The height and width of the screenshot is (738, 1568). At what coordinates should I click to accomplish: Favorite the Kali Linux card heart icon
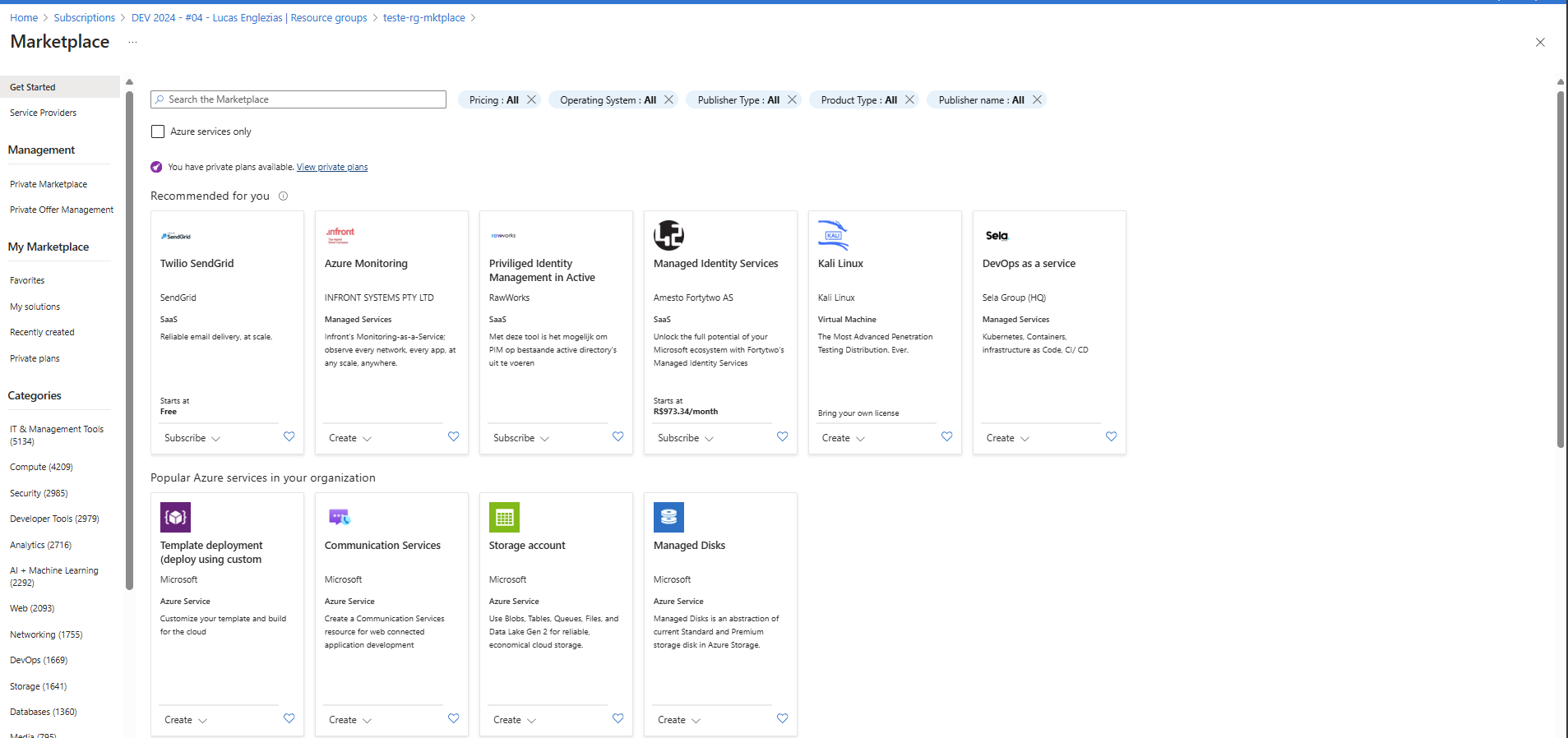[x=946, y=436]
